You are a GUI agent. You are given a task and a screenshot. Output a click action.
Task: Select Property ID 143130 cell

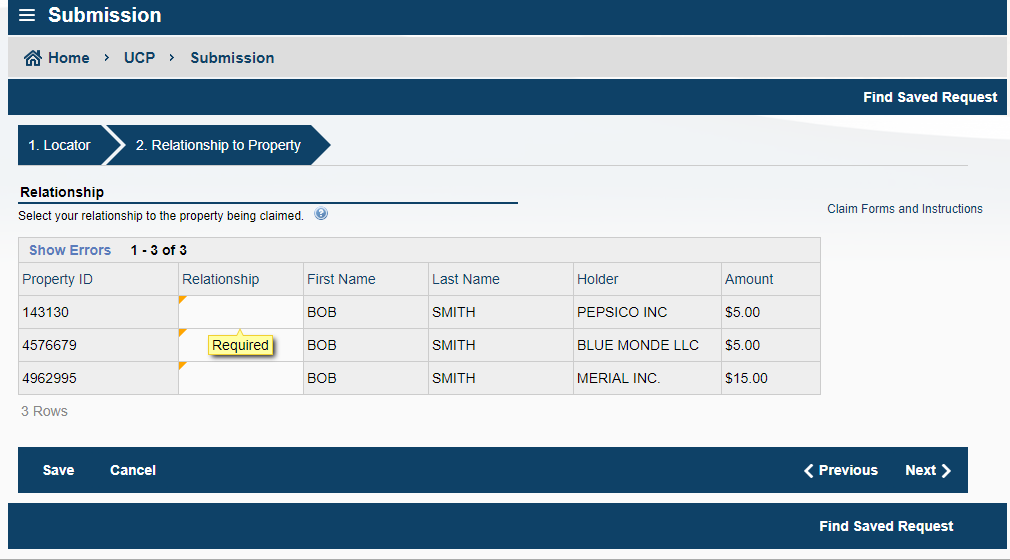98,313
